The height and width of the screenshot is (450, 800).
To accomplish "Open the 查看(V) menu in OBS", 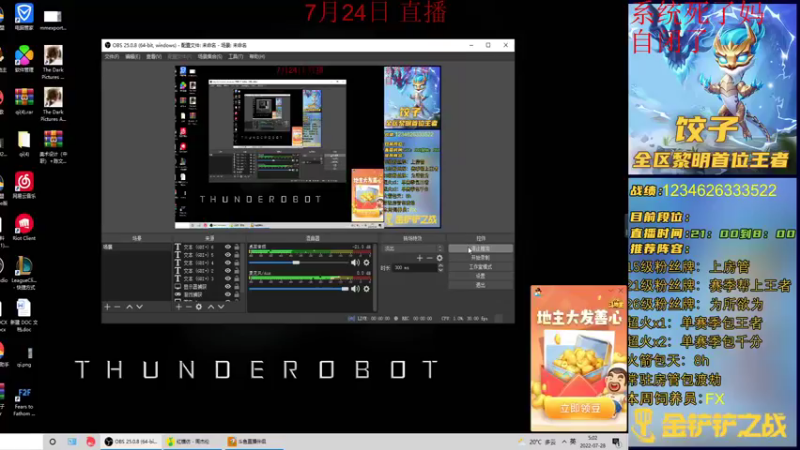I will tap(154, 57).
